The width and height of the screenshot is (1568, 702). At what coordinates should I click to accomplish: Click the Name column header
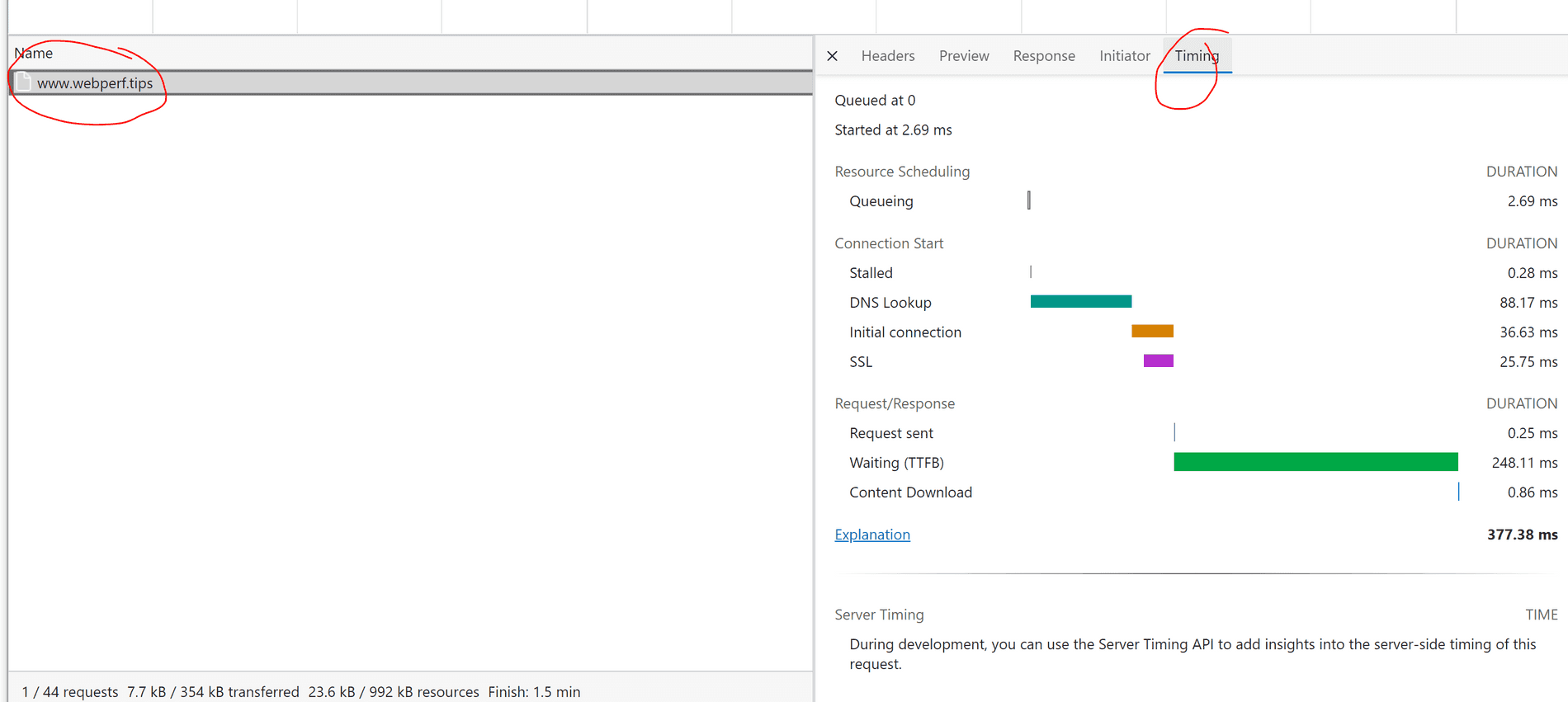(34, 54)
